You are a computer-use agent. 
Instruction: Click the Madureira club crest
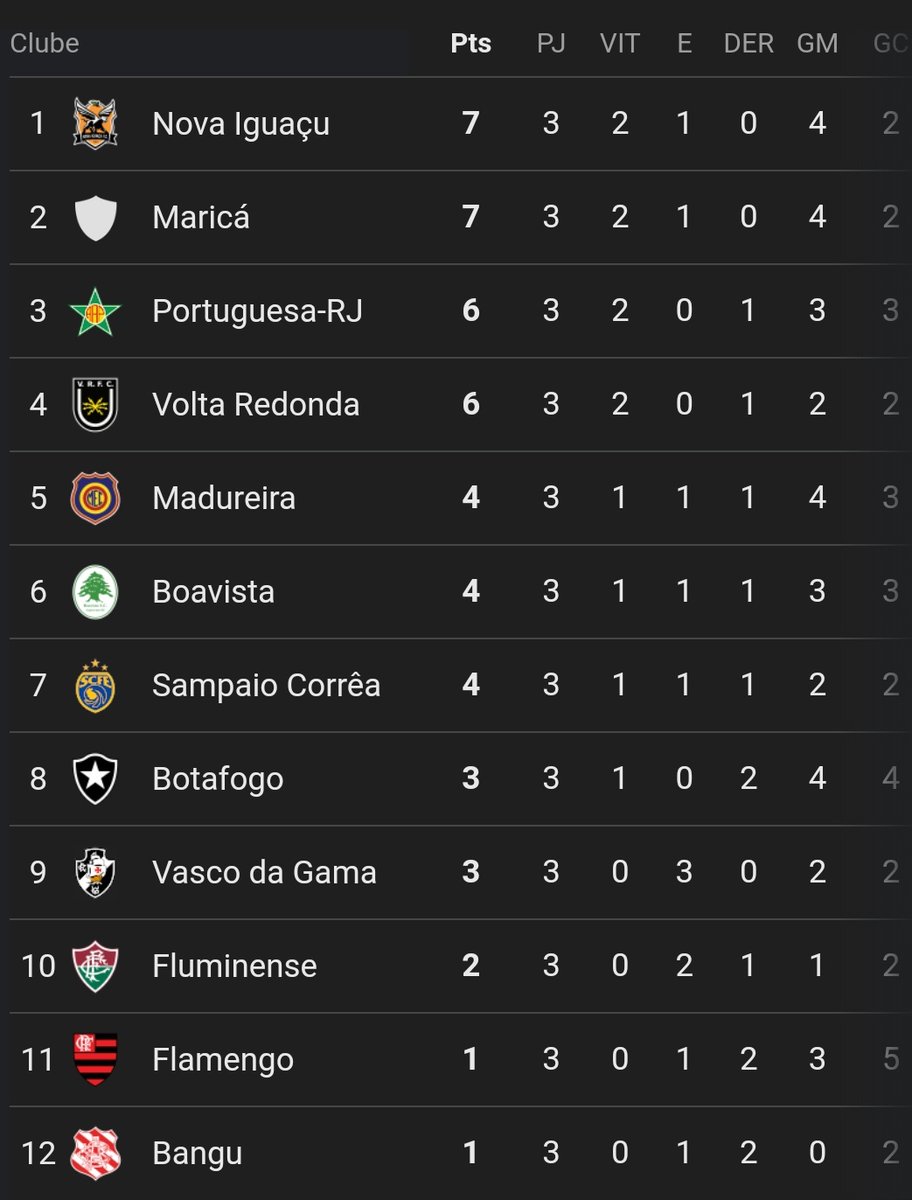pyautogui.click(x=96, y=498)
